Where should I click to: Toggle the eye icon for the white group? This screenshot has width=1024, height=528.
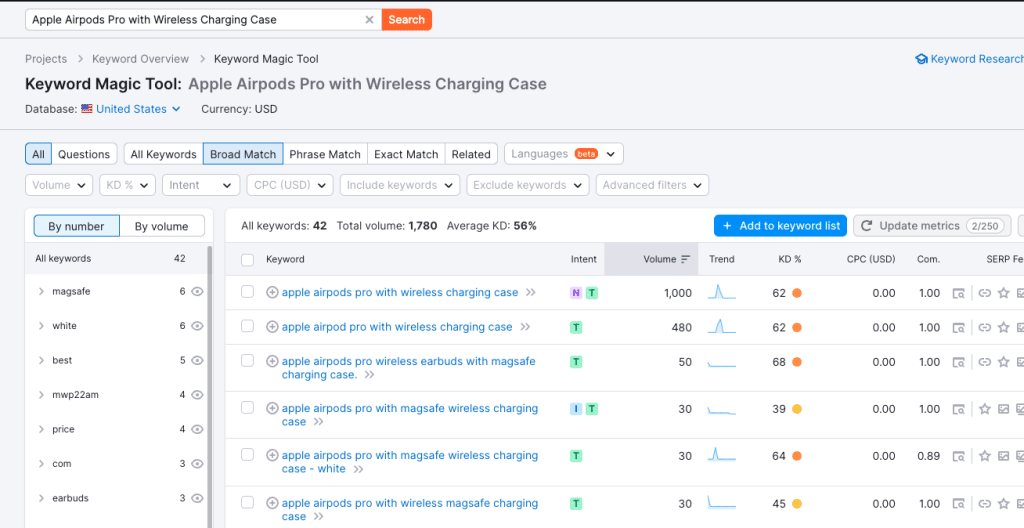click(197, 326)
